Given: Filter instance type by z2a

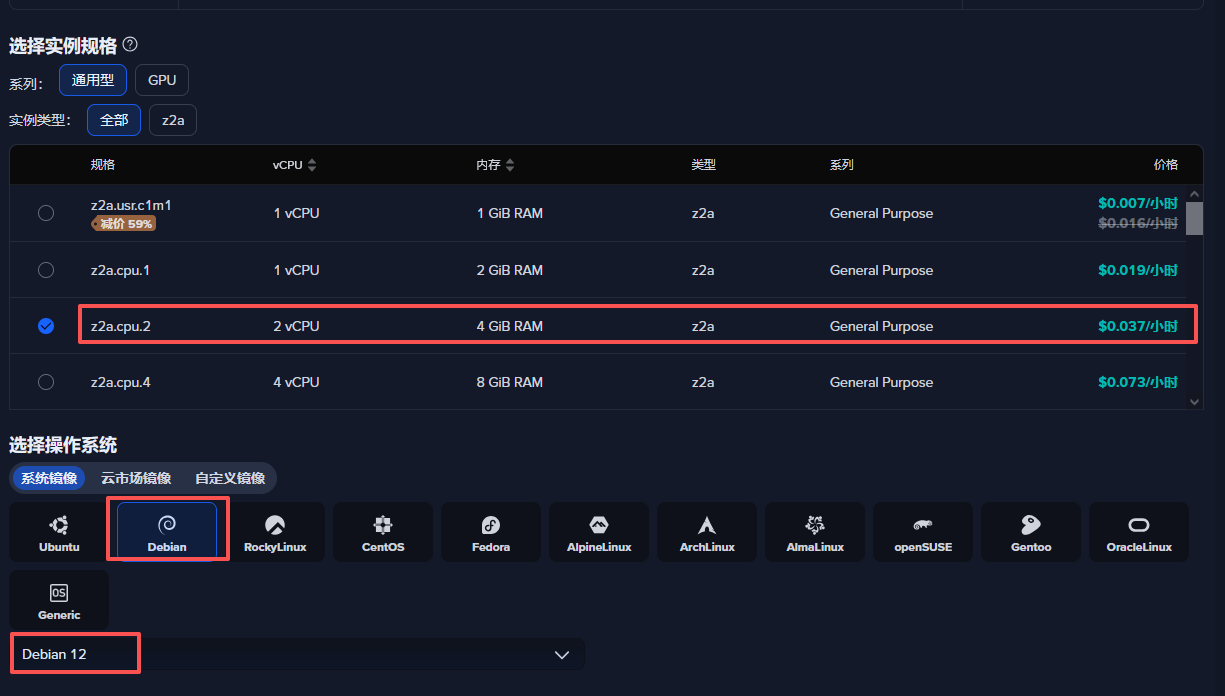Looking at the screenshot, I should [x=173, y=120].
